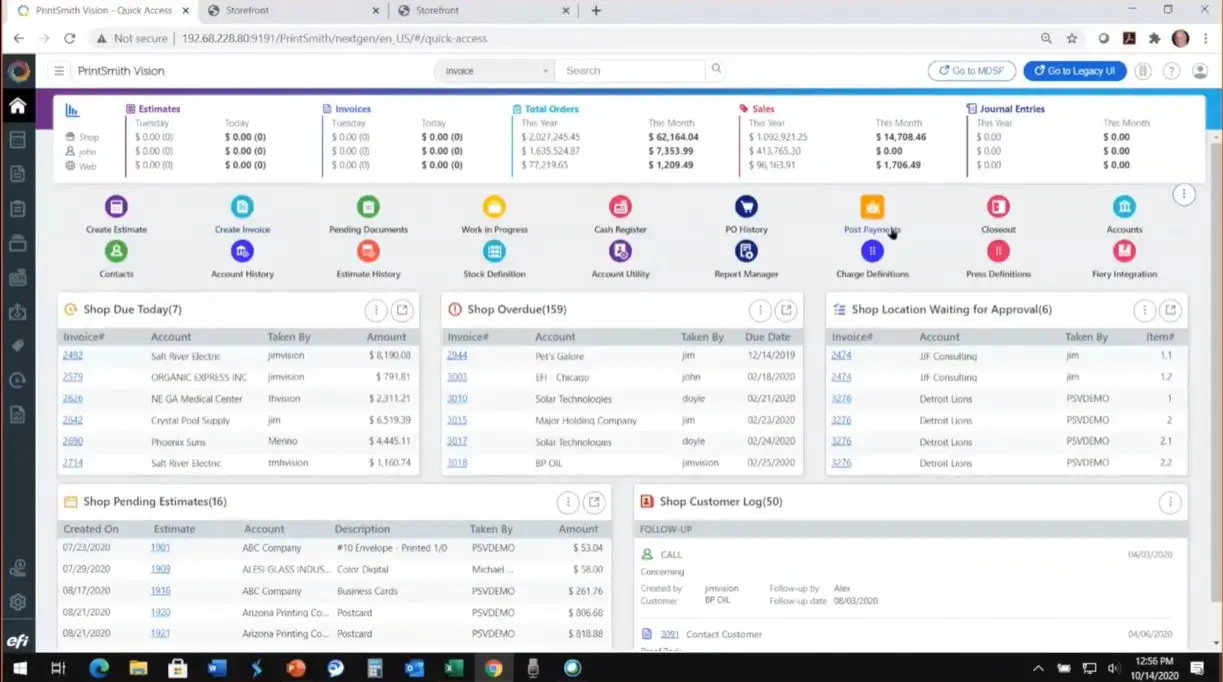Open Shop Due Today options menu
Screen dimensions: 1223x682
point(376,310)
